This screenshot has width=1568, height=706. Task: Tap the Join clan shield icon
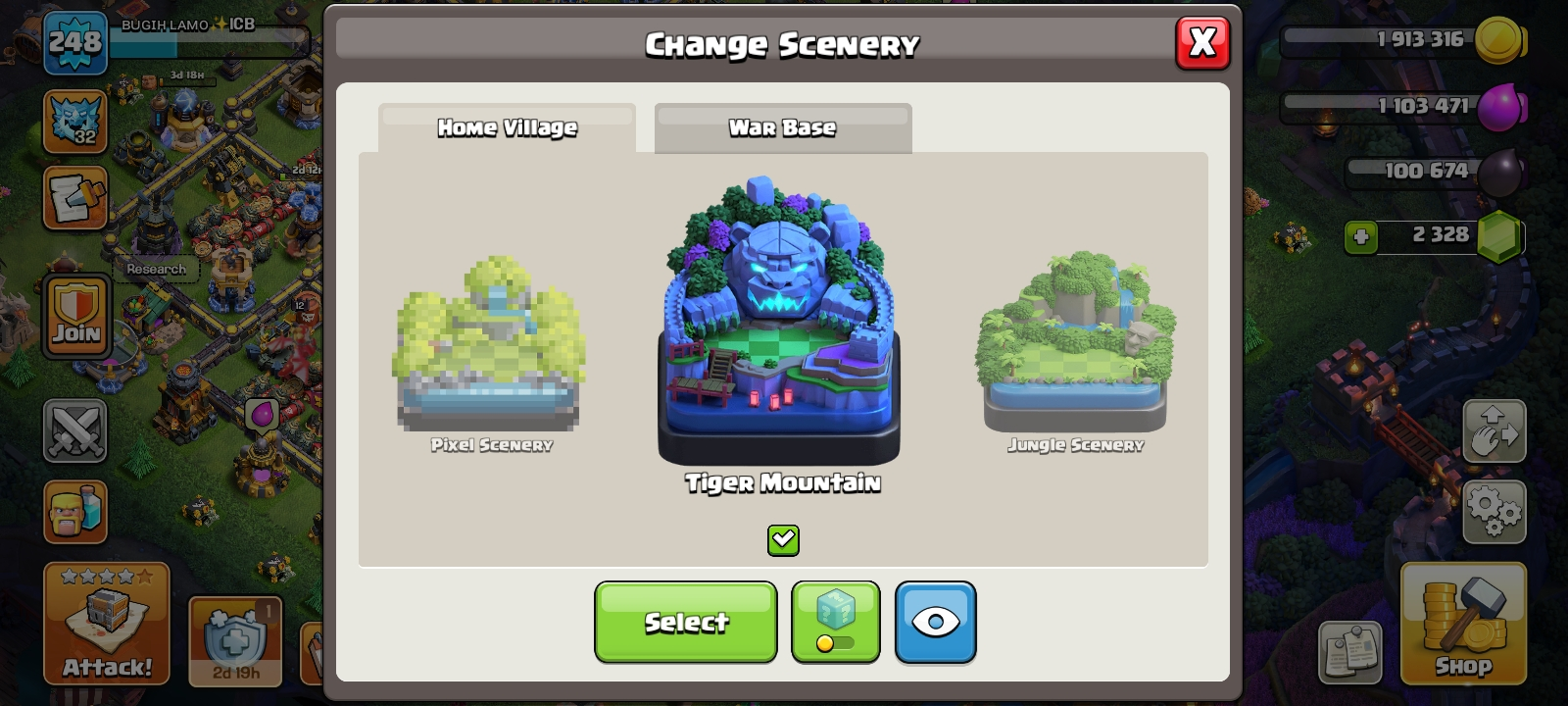(75, 316)
